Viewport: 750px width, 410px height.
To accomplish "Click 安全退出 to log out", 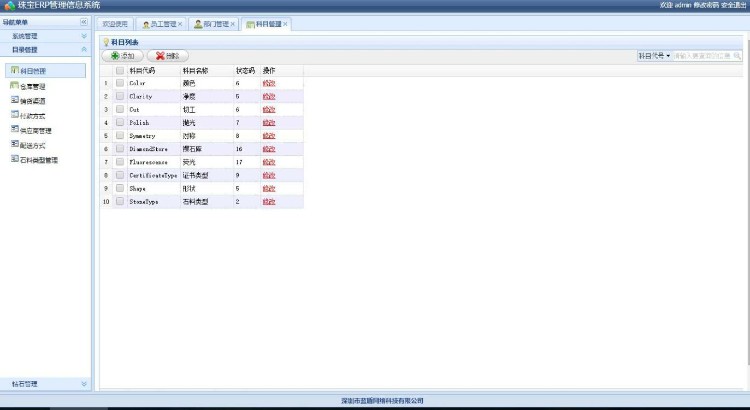I will [732, 5].
